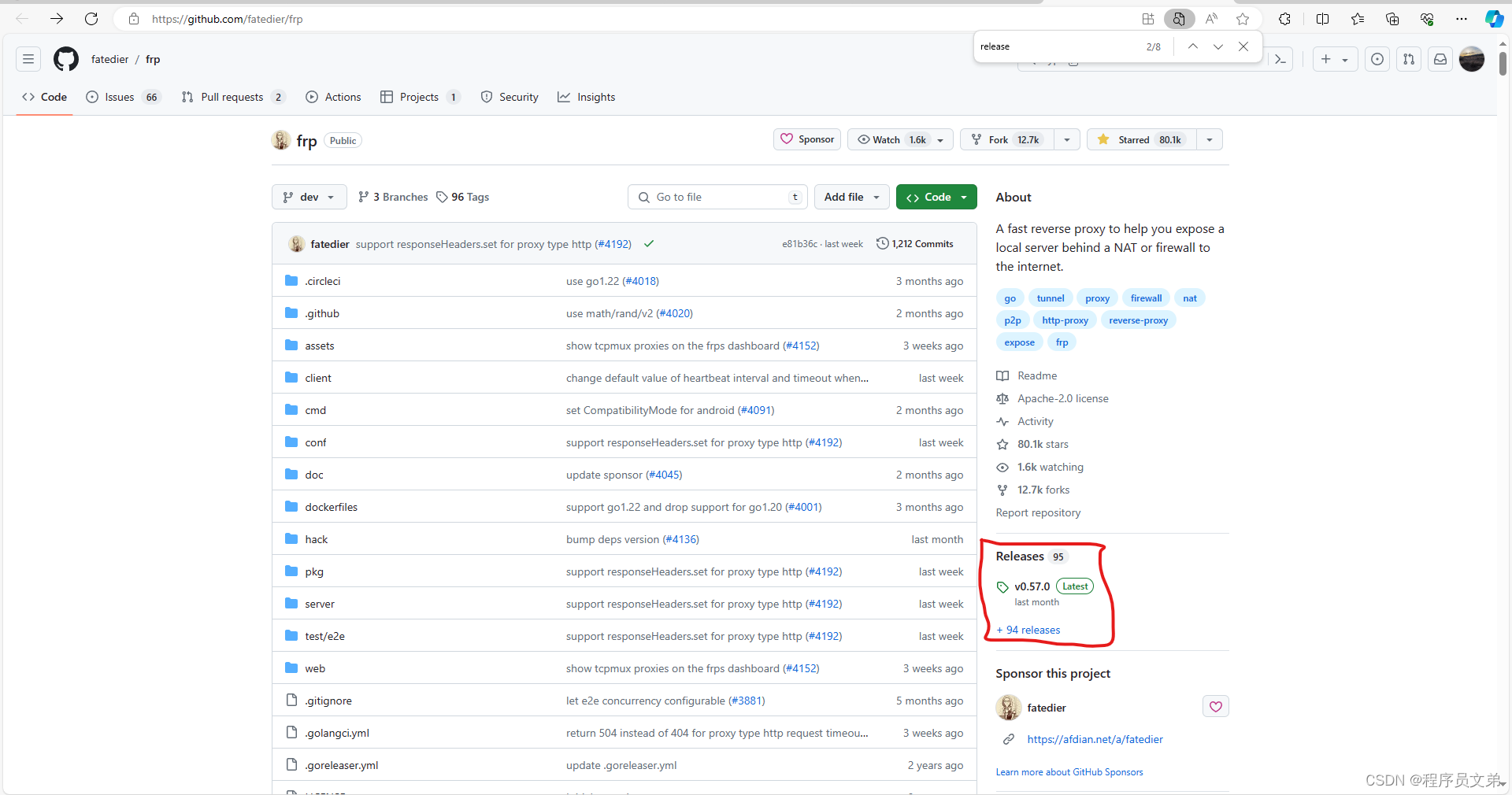
Task: Switch to the Pull requests tab
Action: [x=232, y=97]
